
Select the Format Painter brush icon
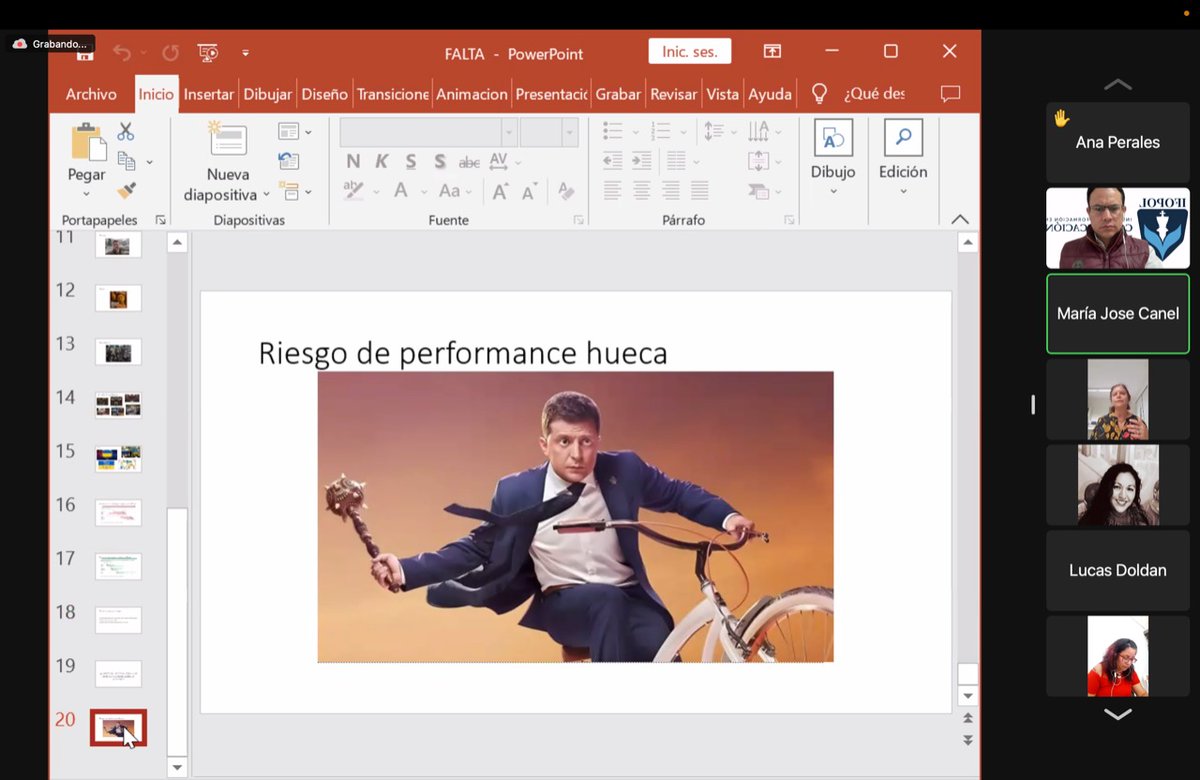(127, 190)
